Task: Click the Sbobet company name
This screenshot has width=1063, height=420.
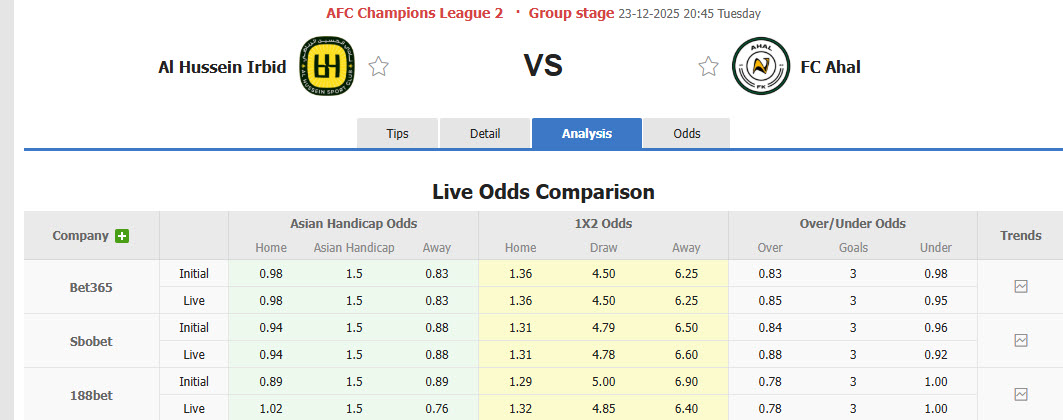Action: pos(91,341)
